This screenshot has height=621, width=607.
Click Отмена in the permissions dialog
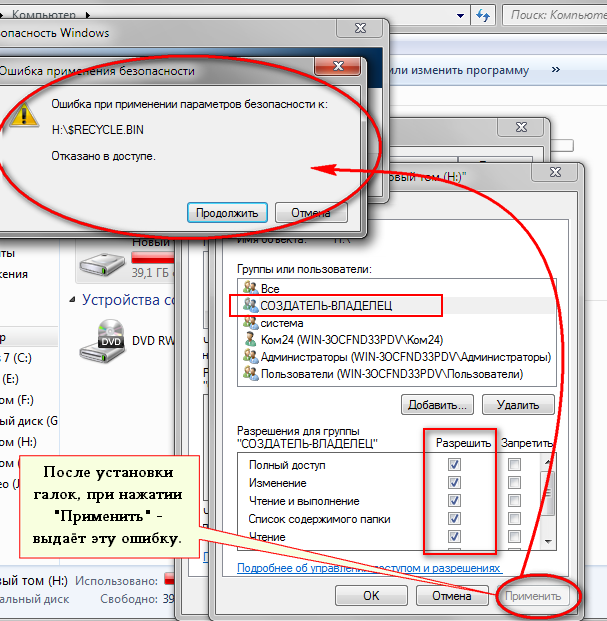pyautogui.click(x=452, y=596)
